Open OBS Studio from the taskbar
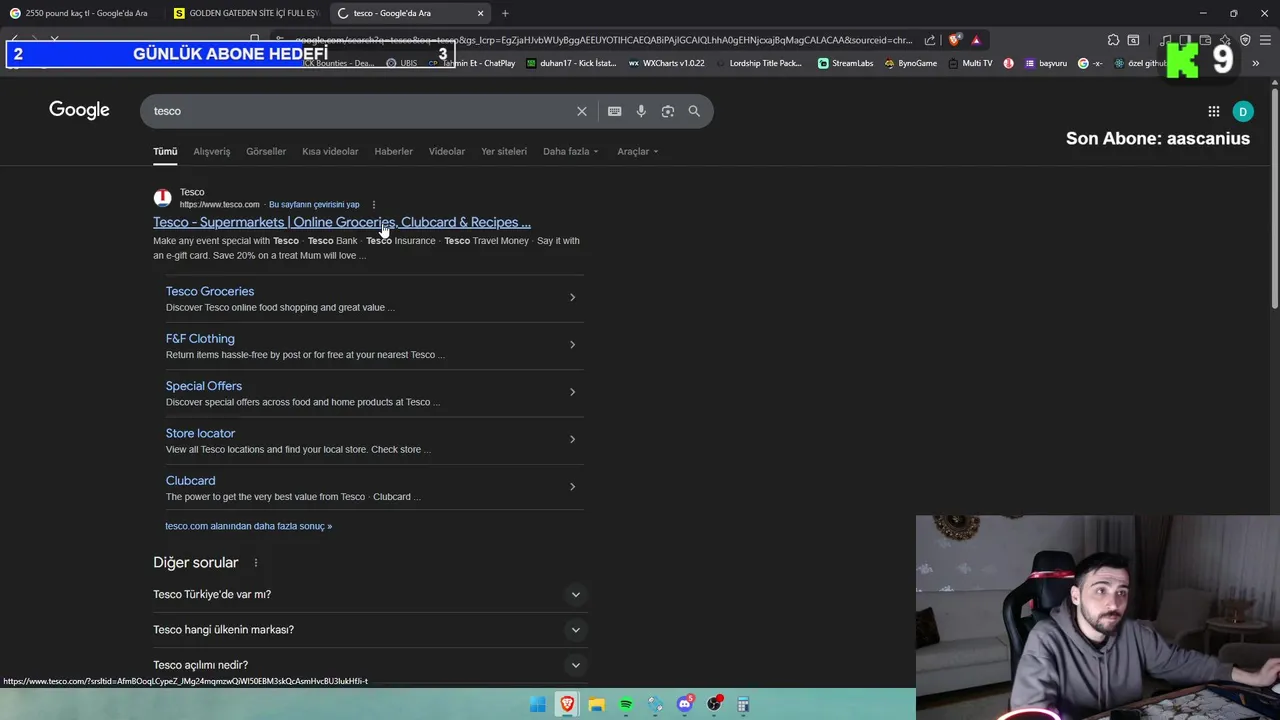This screenshot has height=720, width=1280. coord(714,704)
